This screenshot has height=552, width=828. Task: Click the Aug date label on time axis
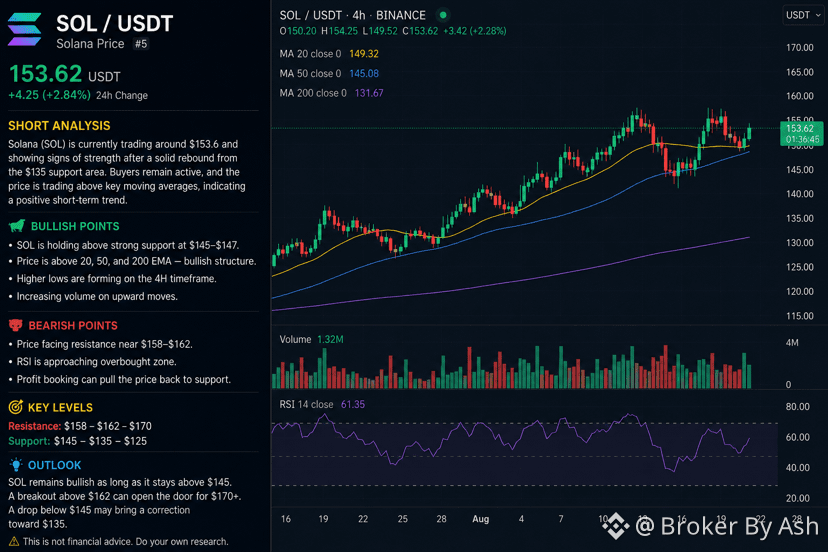coord(481,519)
